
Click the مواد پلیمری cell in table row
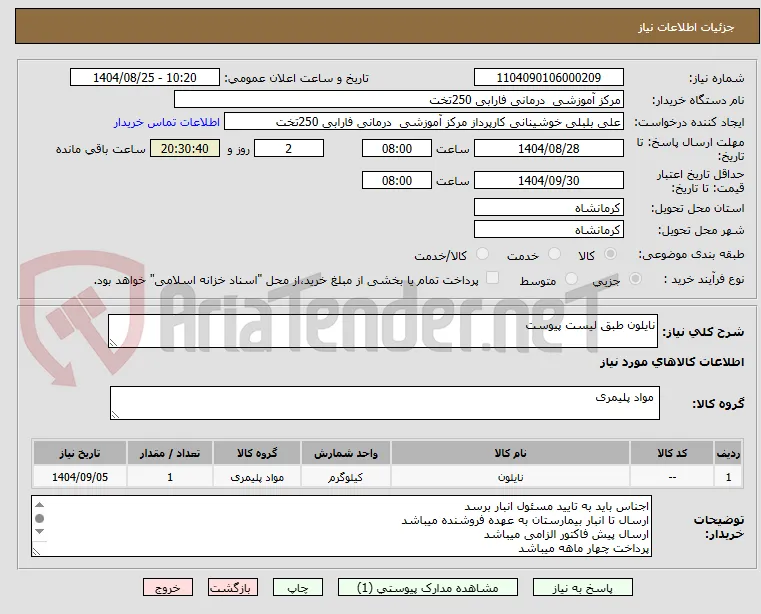point(257,477)
